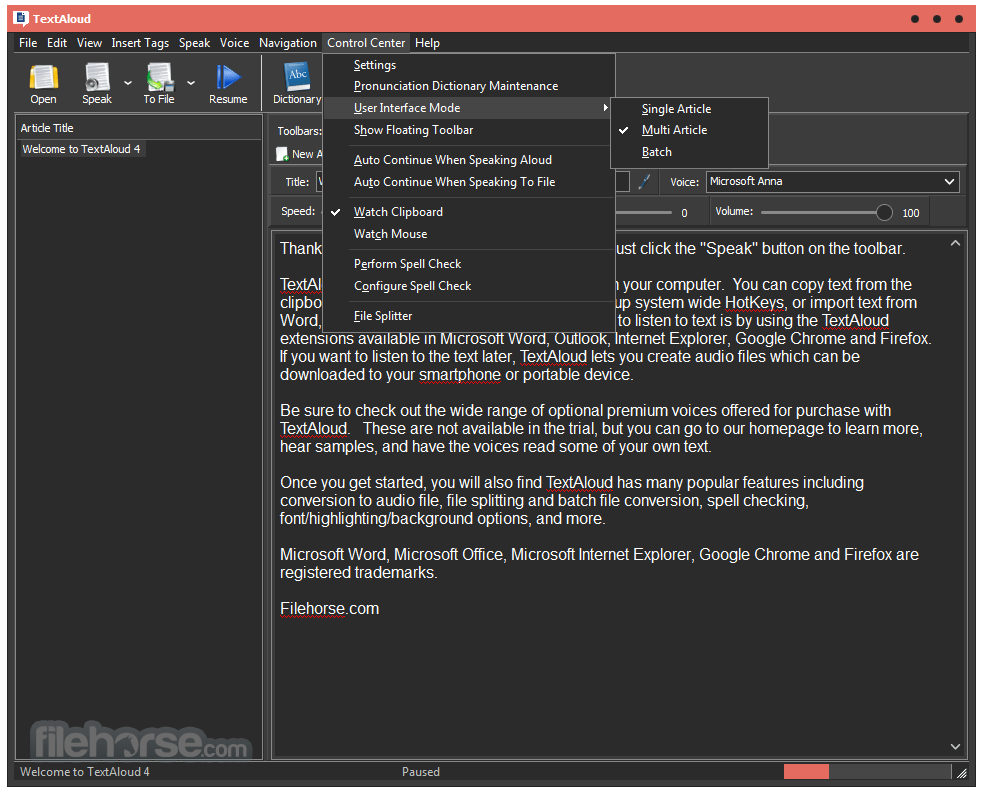Click the word HotKeys in the text
This screenshot has height=793, width=983.
[x=754, y=303]
